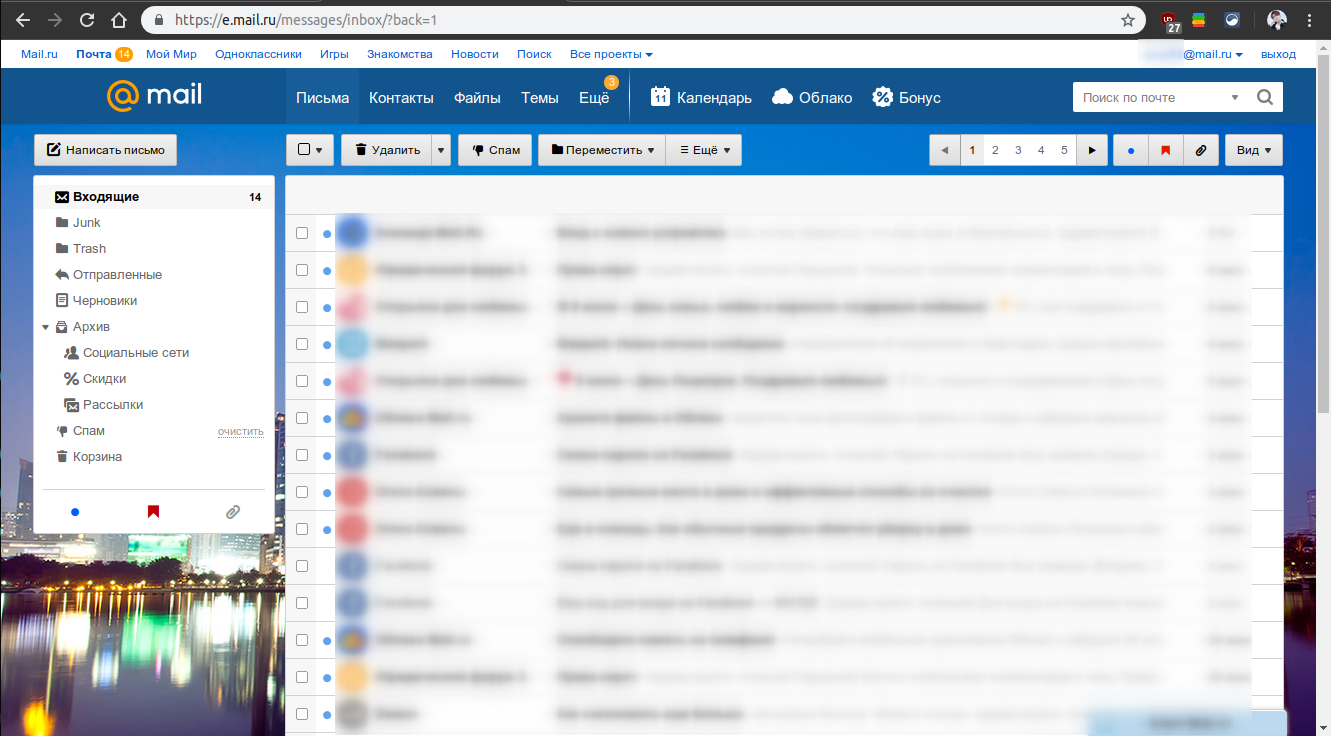Expand Все проекты menu
1331x736 pixels.
(x=611, y=54)
